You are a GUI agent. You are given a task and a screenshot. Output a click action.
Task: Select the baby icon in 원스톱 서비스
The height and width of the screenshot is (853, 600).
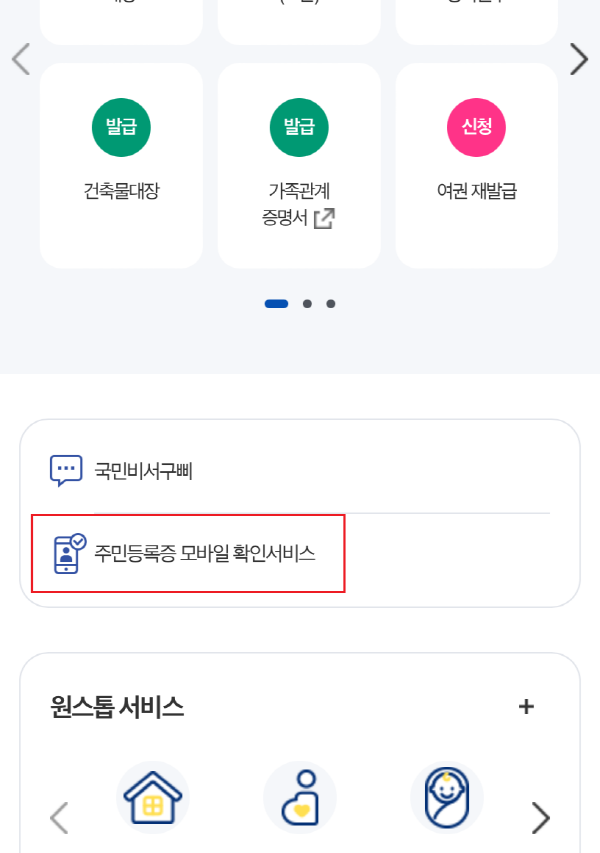pos(447,797)
